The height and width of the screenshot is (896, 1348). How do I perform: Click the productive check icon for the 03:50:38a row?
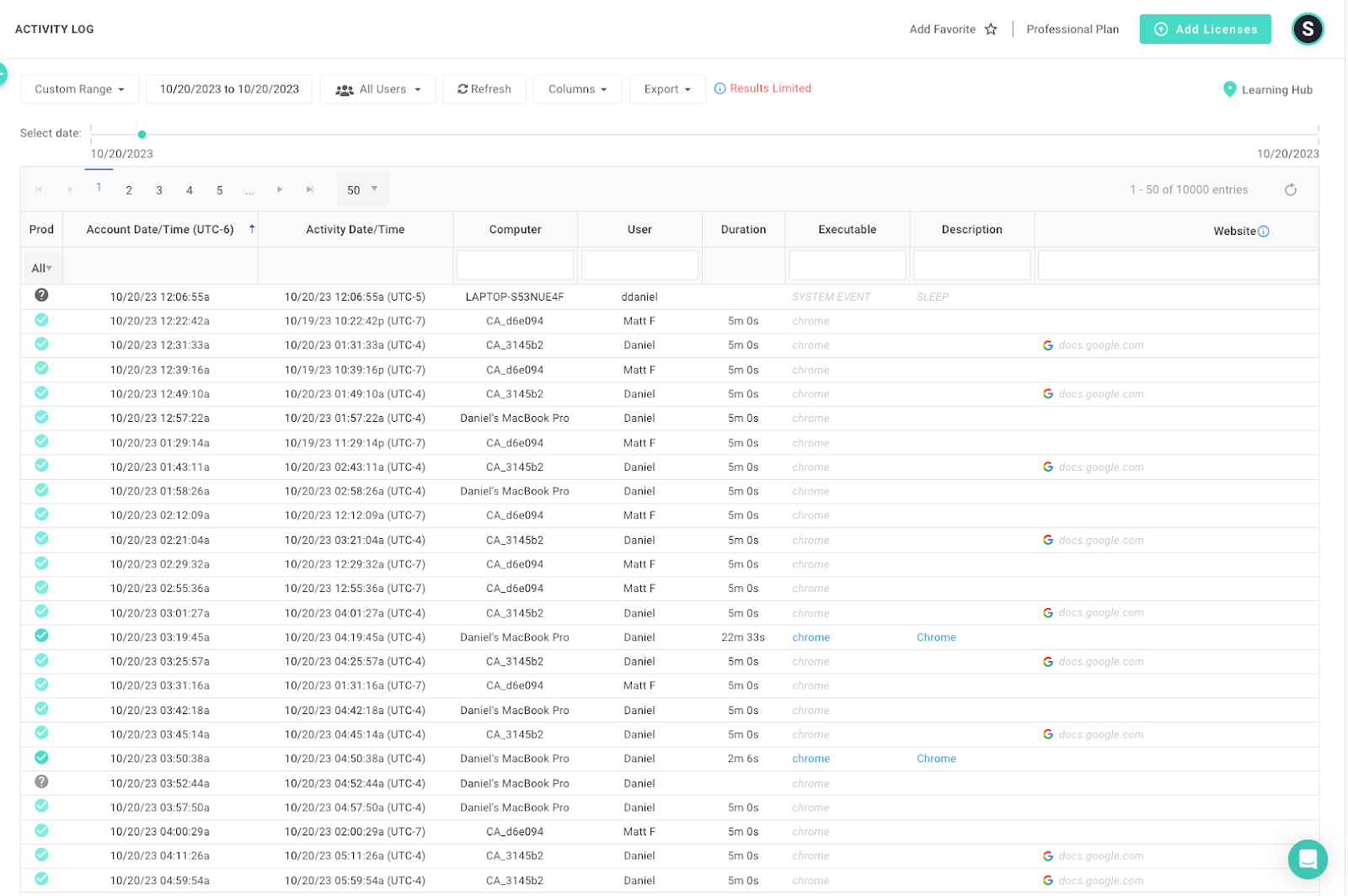point(41,757)
